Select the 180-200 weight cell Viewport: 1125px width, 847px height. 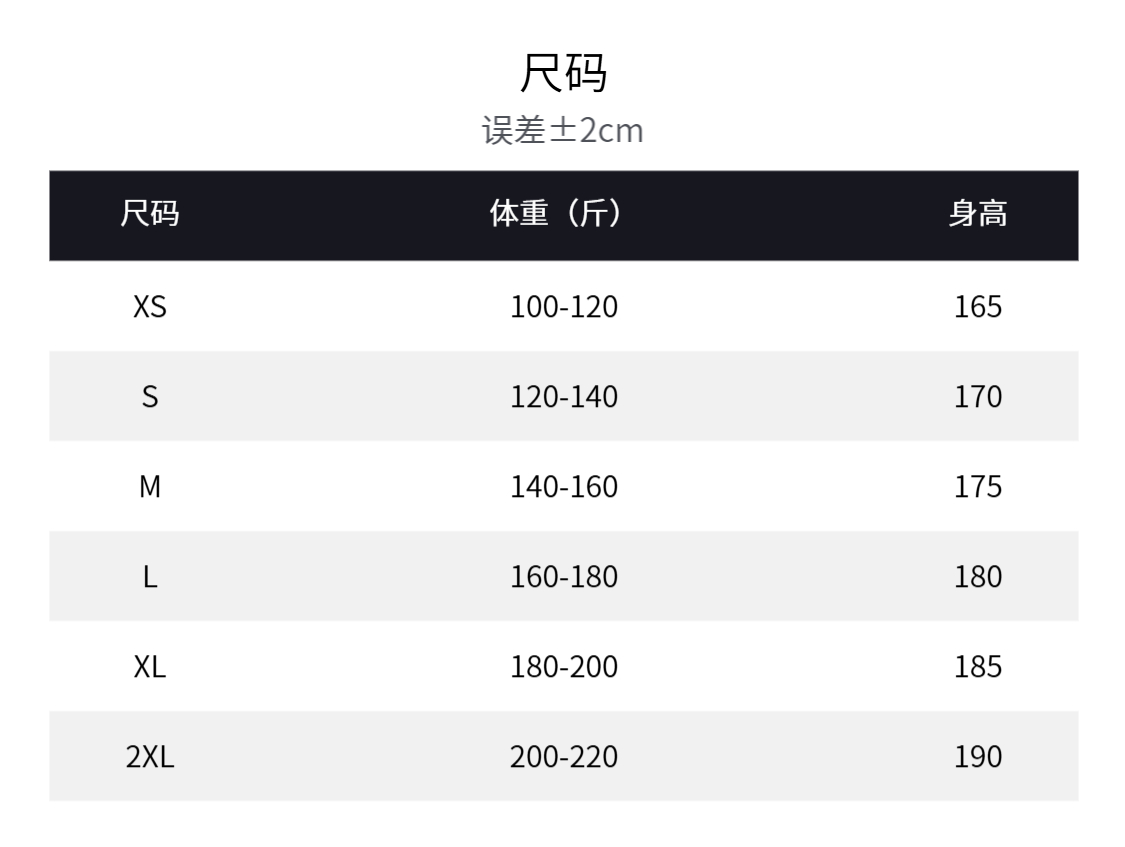[x=564, y=667]
